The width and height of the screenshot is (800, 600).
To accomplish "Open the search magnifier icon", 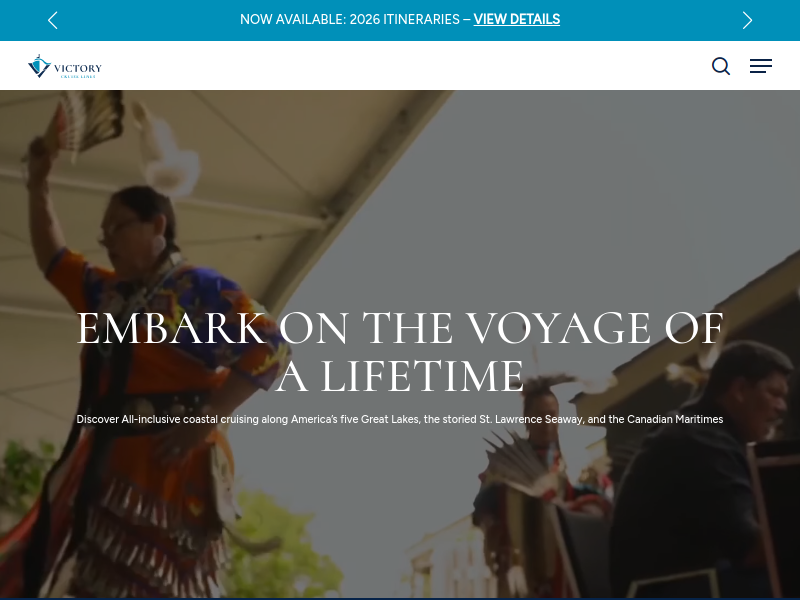I will coord(721,66).
